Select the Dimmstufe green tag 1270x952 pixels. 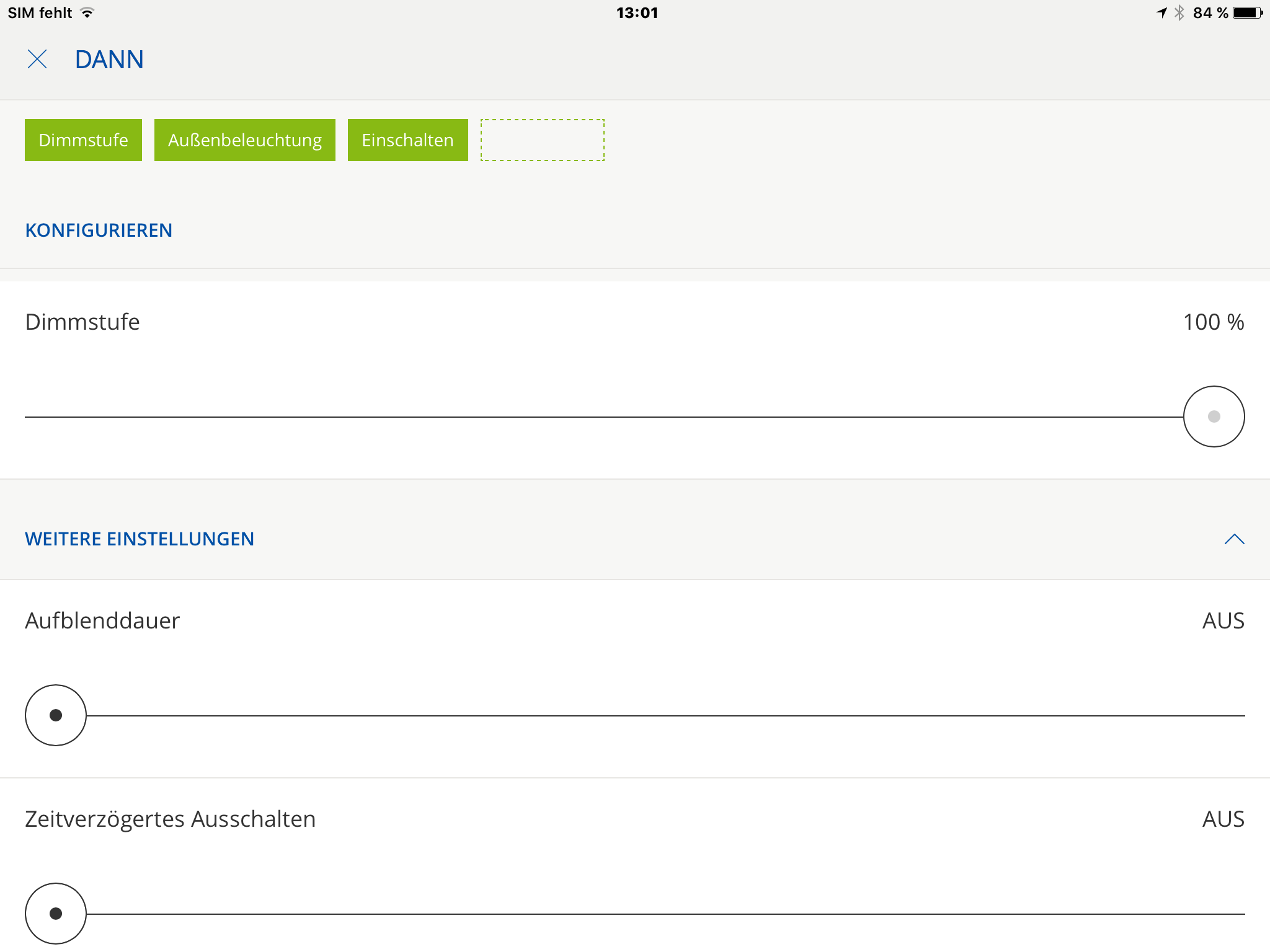click(x=83, y=140)
